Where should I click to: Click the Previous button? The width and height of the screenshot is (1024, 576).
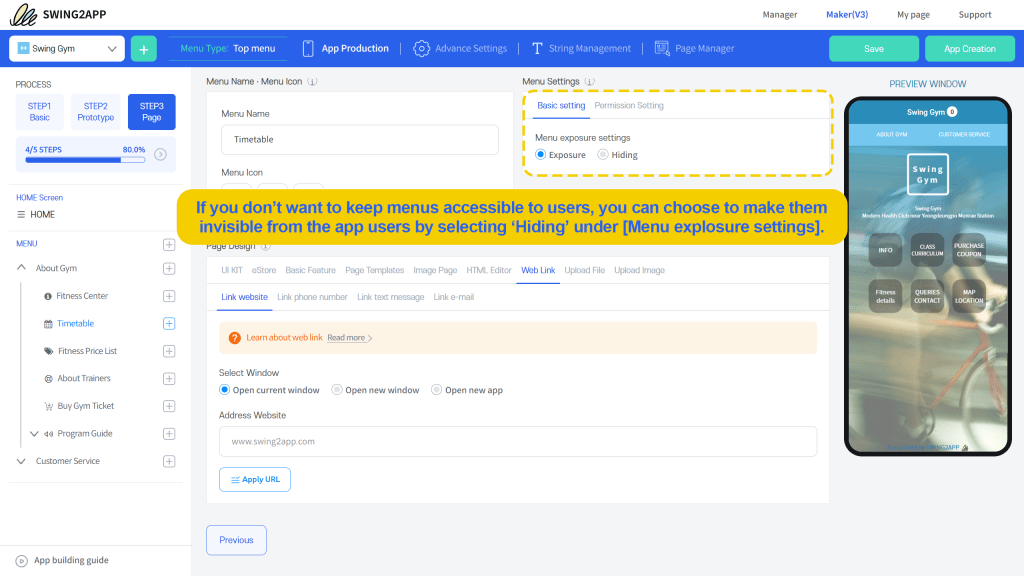(236, 540)
